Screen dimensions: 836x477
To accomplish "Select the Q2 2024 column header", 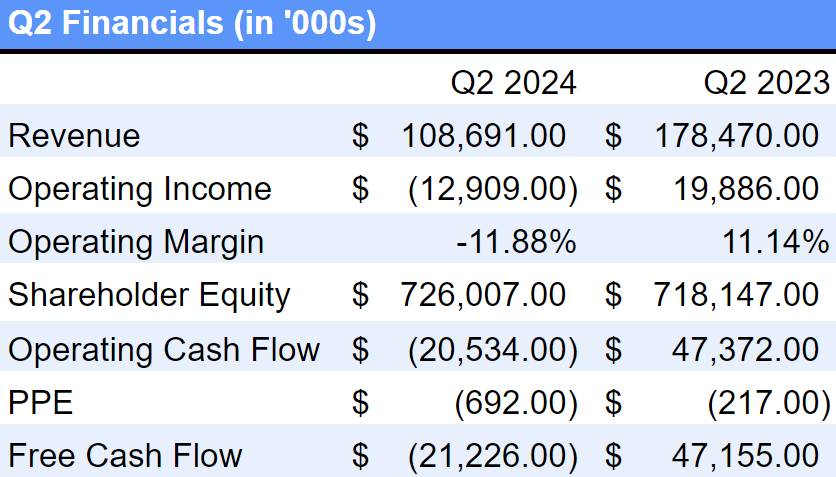I will tap(513, 82).
